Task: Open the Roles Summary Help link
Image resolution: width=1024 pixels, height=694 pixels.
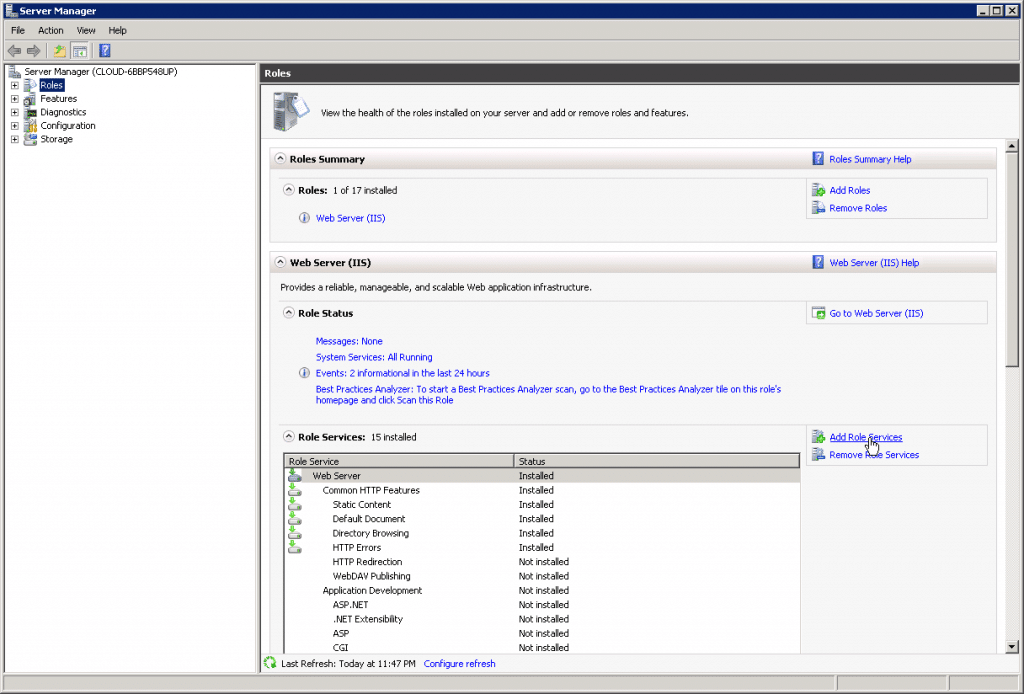Action: [x=870, y=159]
